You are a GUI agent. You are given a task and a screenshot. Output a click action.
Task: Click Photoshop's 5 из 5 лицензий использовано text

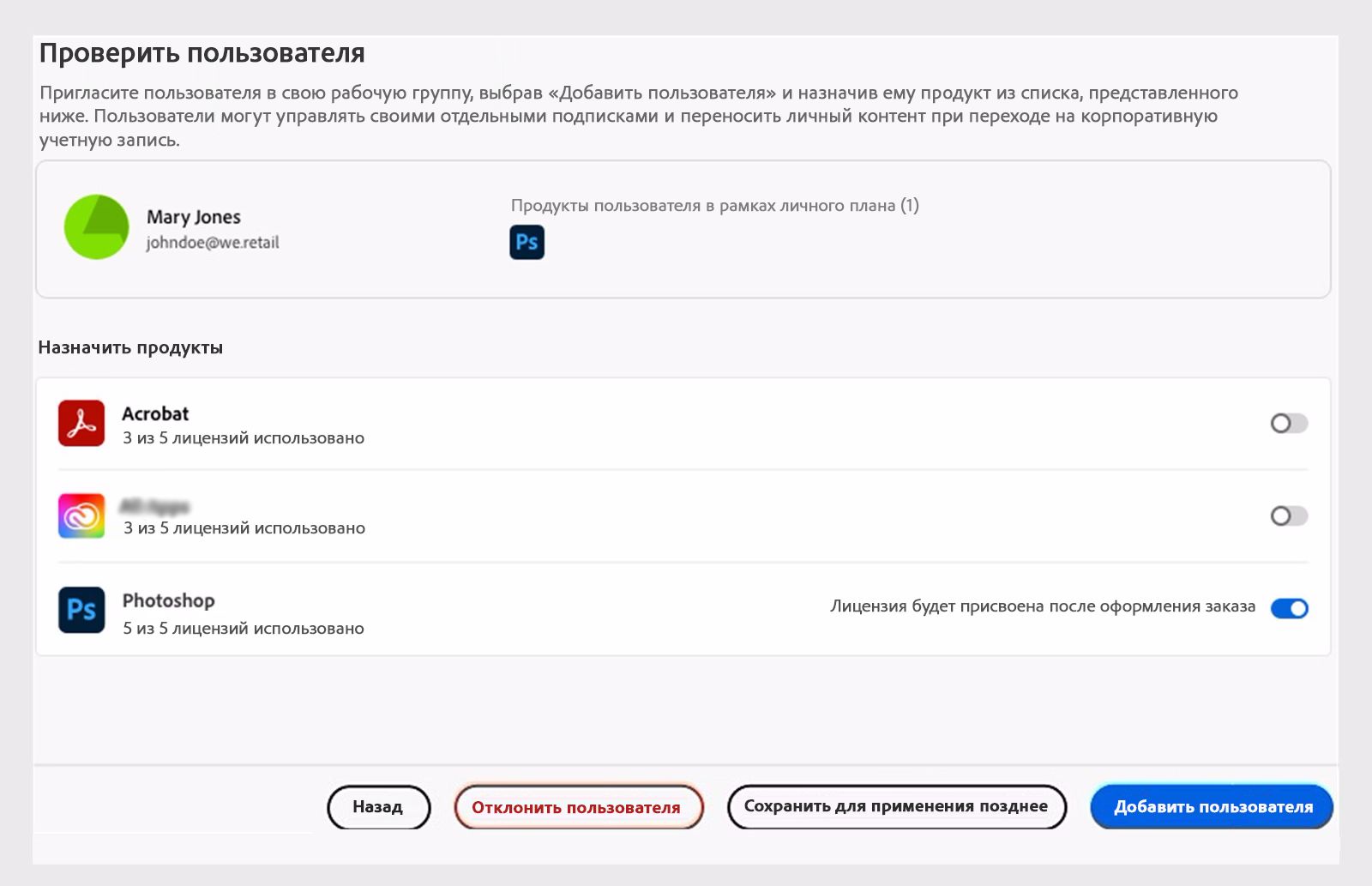244,629
